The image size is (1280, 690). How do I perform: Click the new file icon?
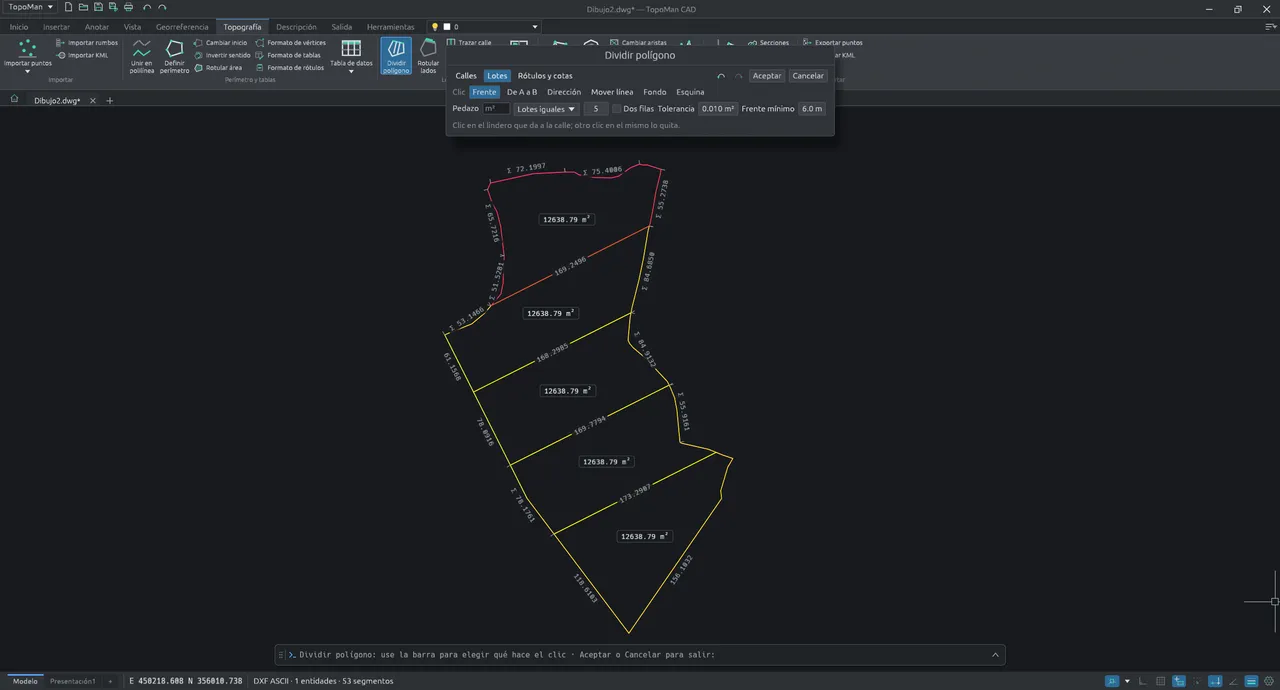69,7
